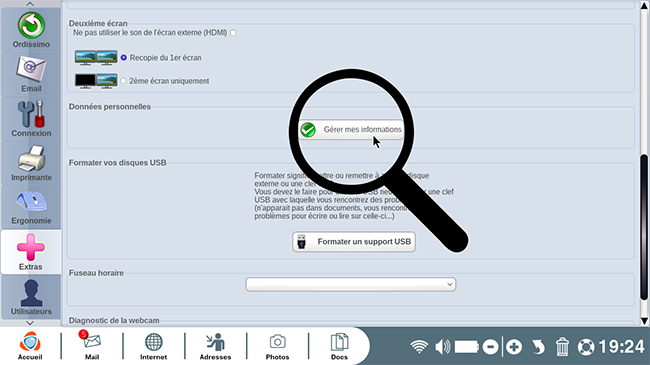
Task: Click 'Formater un support USB' button
Action: point(354,241)
